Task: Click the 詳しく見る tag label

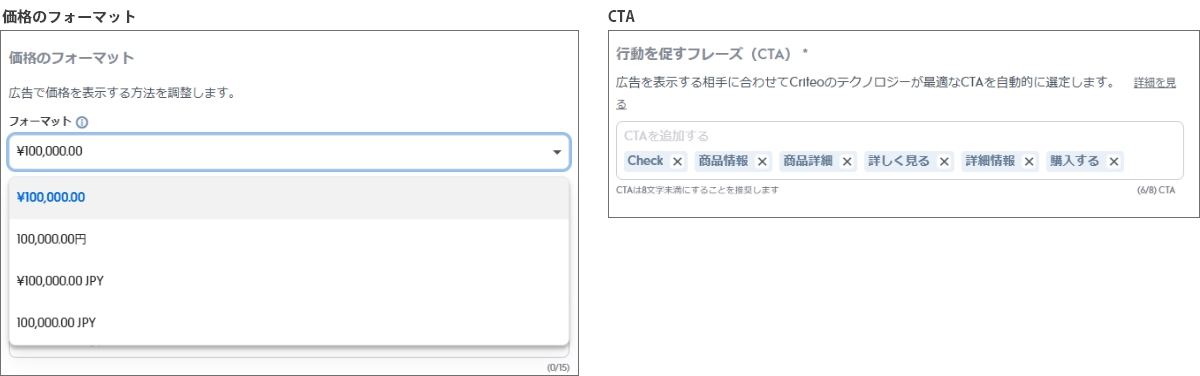Action: coord(898,161)
